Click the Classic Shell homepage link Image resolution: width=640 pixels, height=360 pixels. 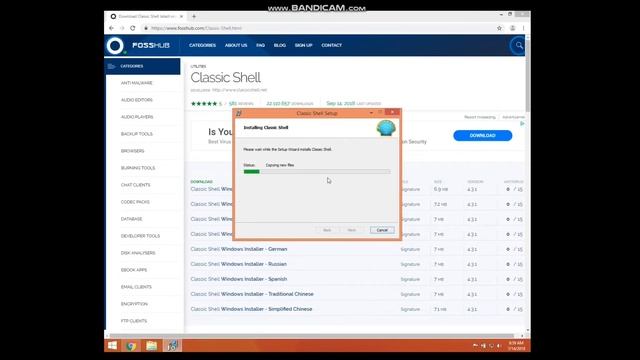coord(239,90)
